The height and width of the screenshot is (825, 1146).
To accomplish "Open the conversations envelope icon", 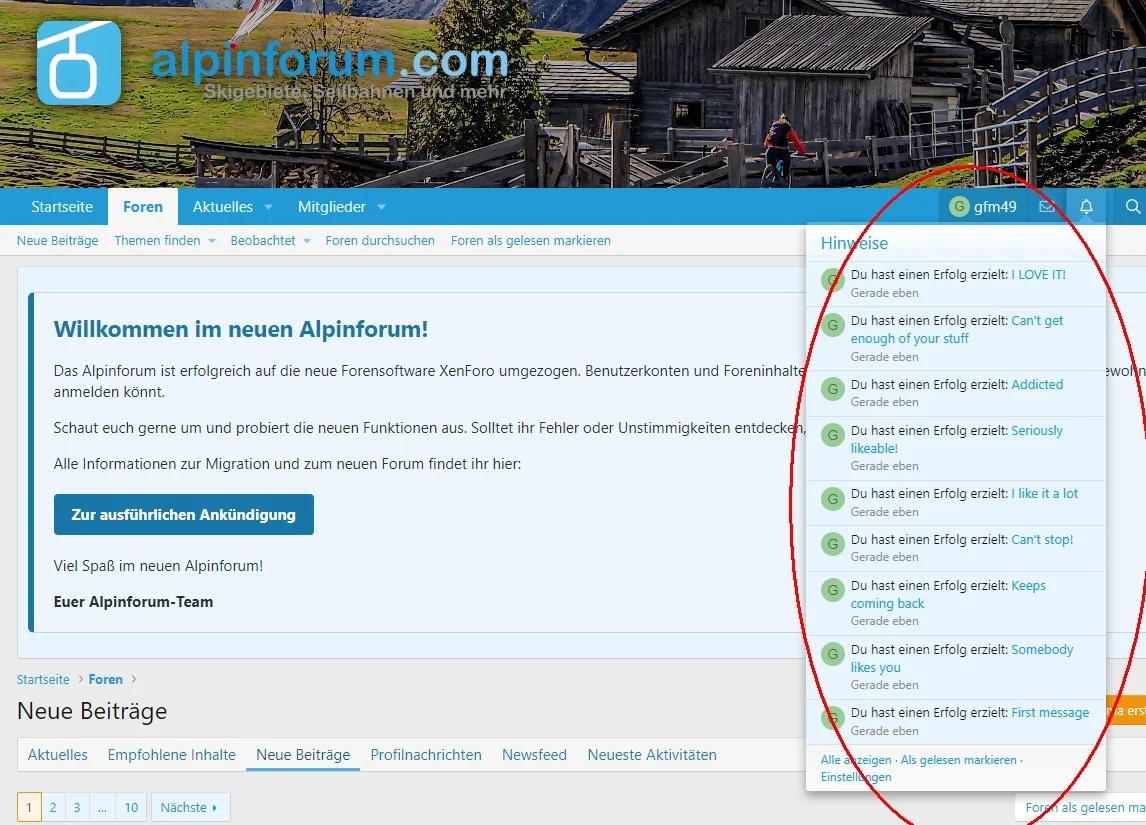I will pyautogui.click(x=1047, y=207).
